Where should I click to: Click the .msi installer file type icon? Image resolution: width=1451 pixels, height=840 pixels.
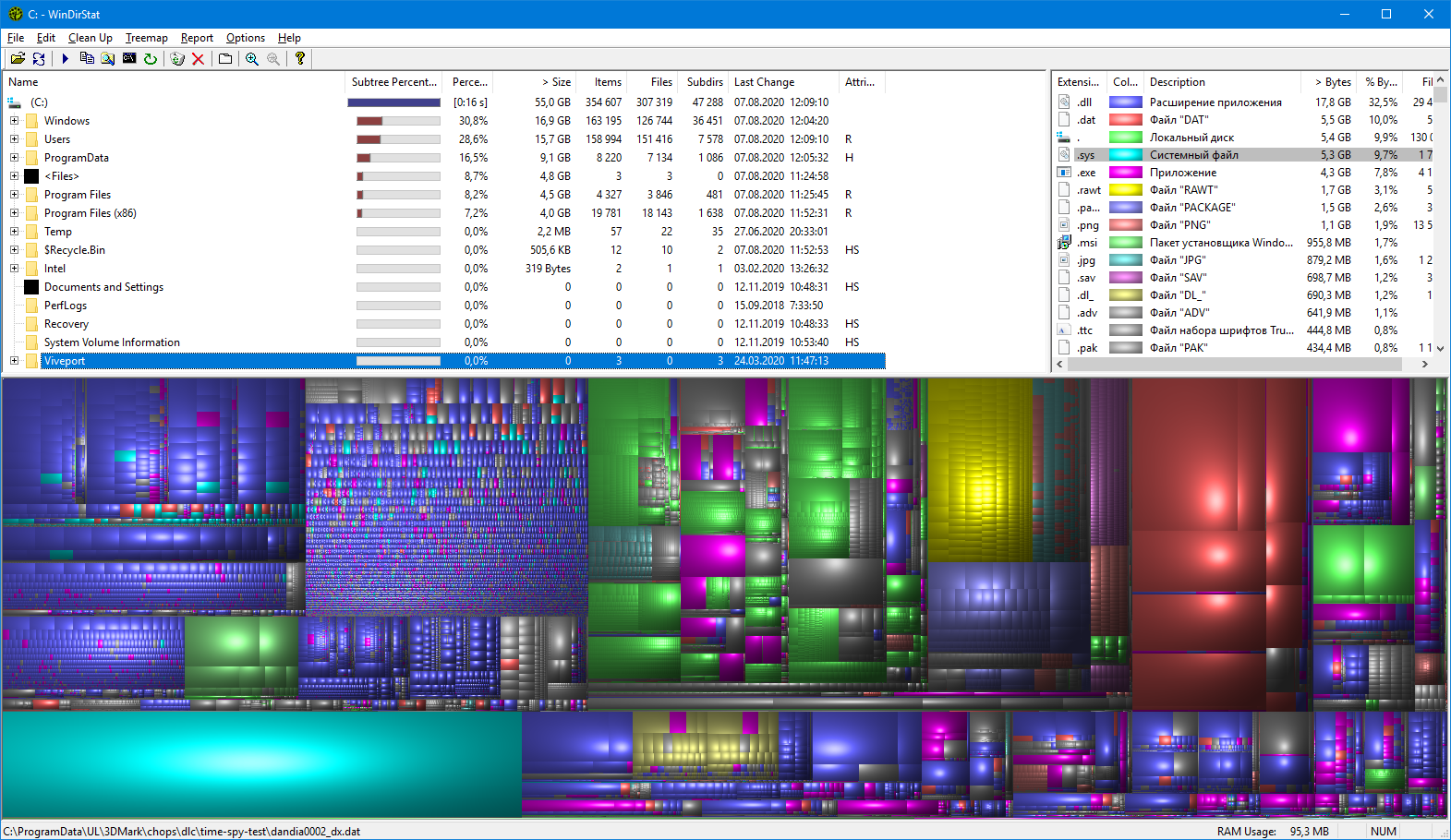click(x=1064, y=243)
